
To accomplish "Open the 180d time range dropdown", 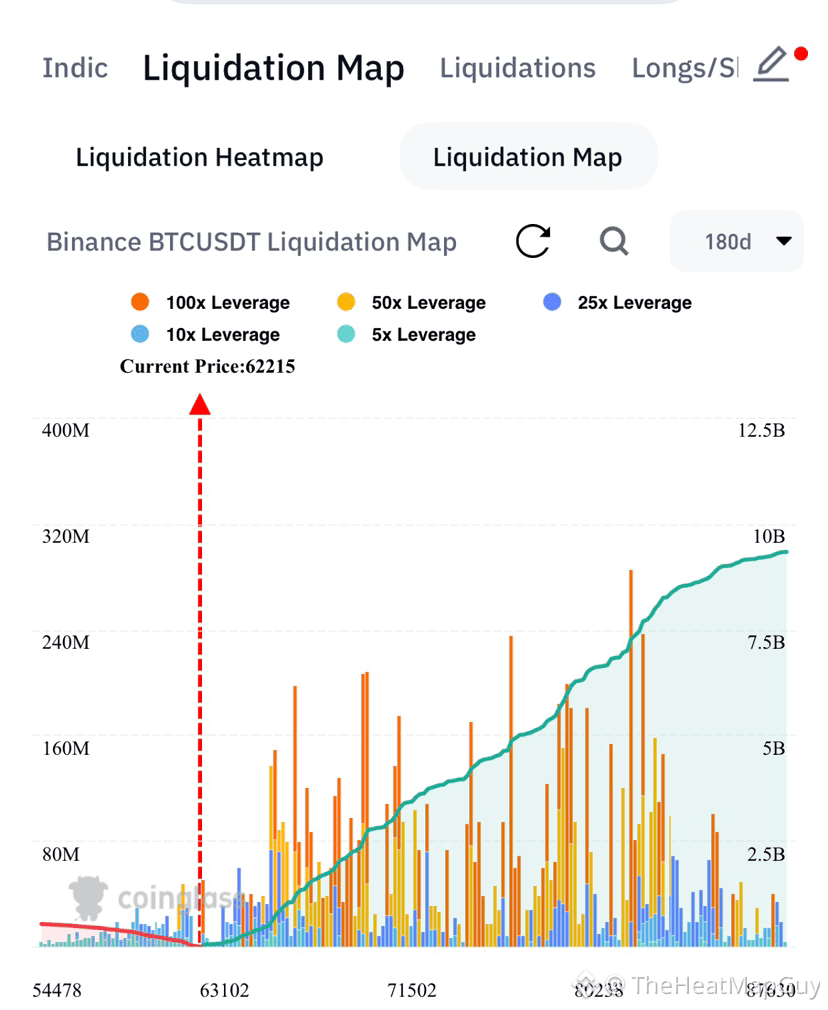I will (x=737, y=242).
